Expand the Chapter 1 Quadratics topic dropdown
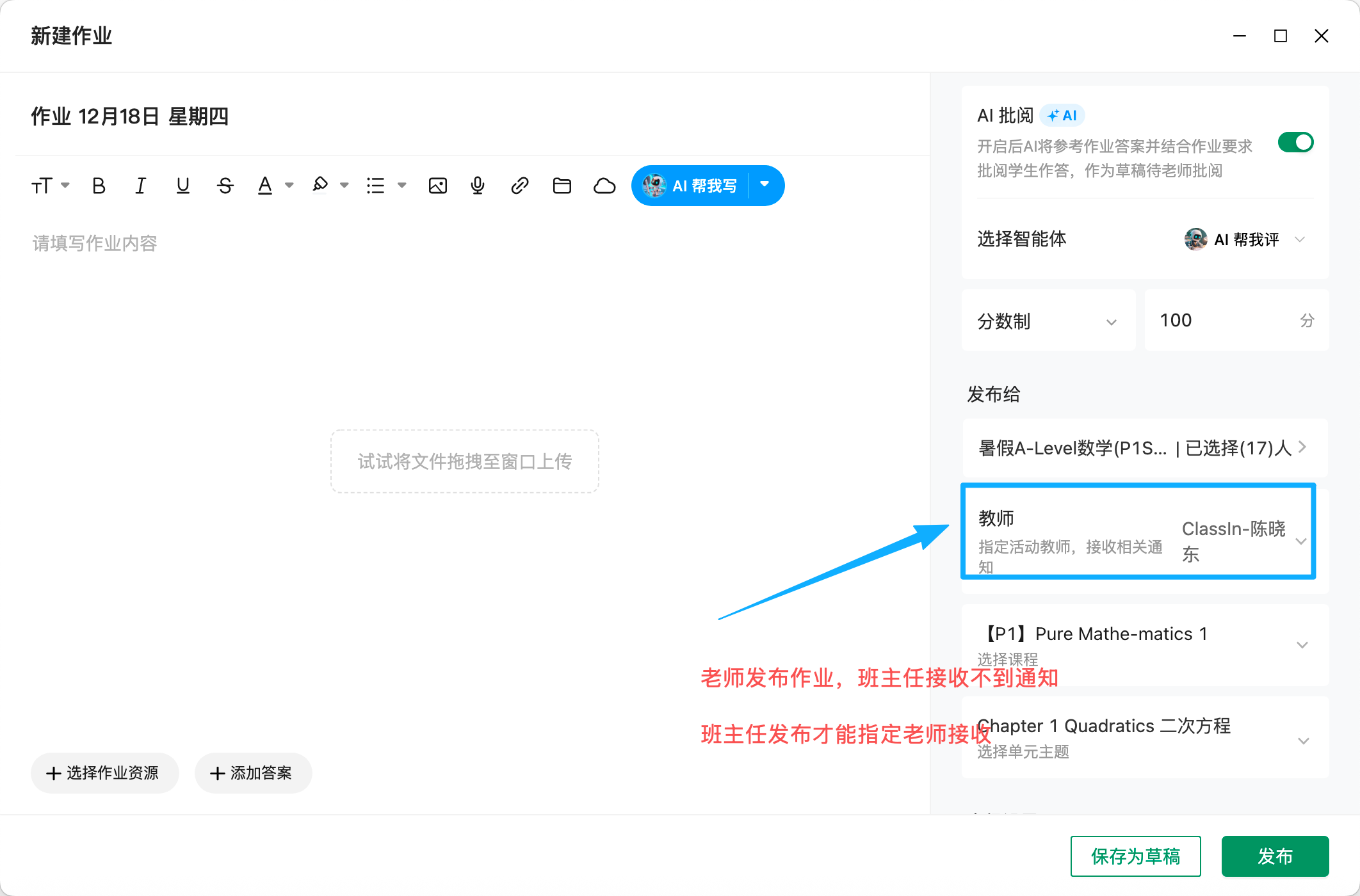 pos(1304,740)
